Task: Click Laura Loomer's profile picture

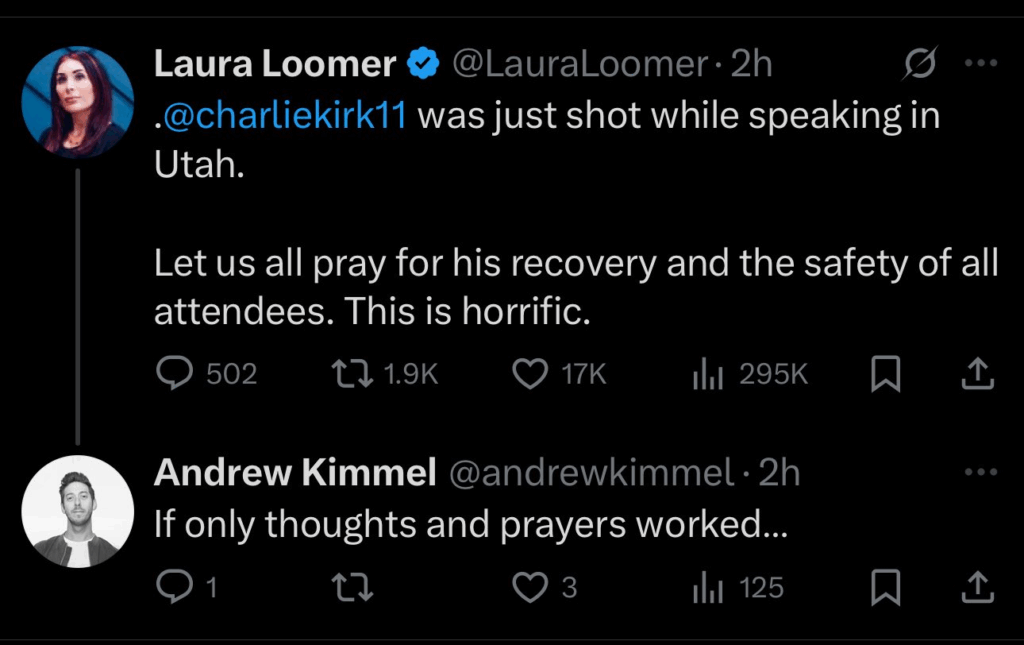Action: (77, 102)
